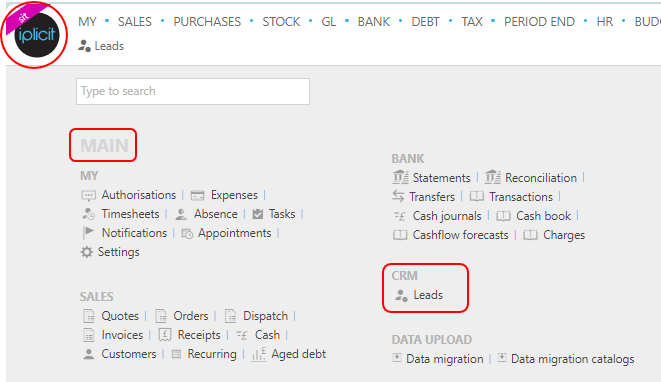Click the bank Statements building icon
Screen dimensions: 661x382
coord(400,178)
